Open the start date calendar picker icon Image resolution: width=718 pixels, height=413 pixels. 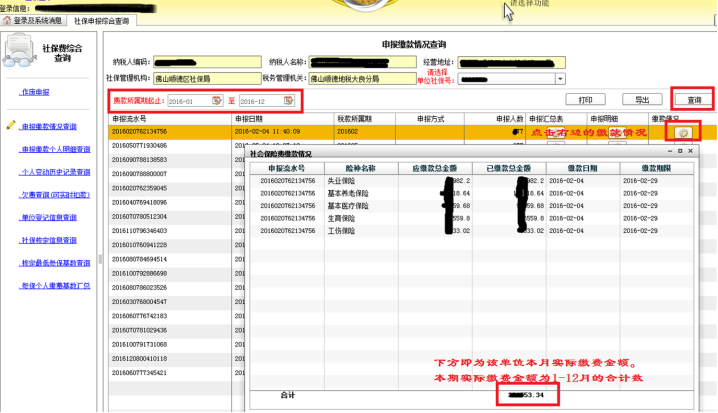coord(216,101)
